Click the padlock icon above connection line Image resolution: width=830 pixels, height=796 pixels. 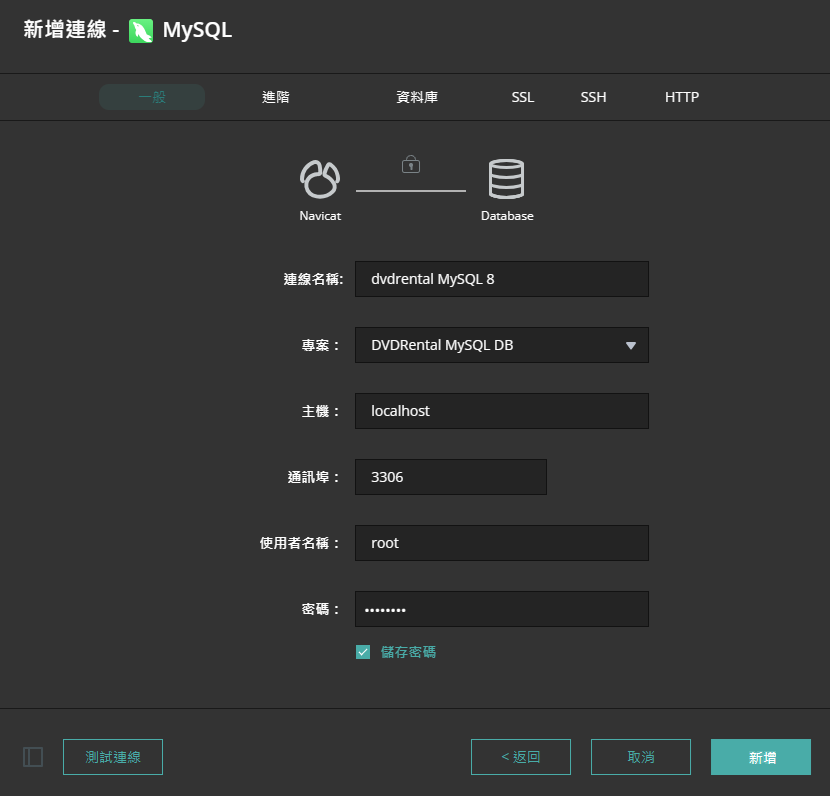coord(410,163)
